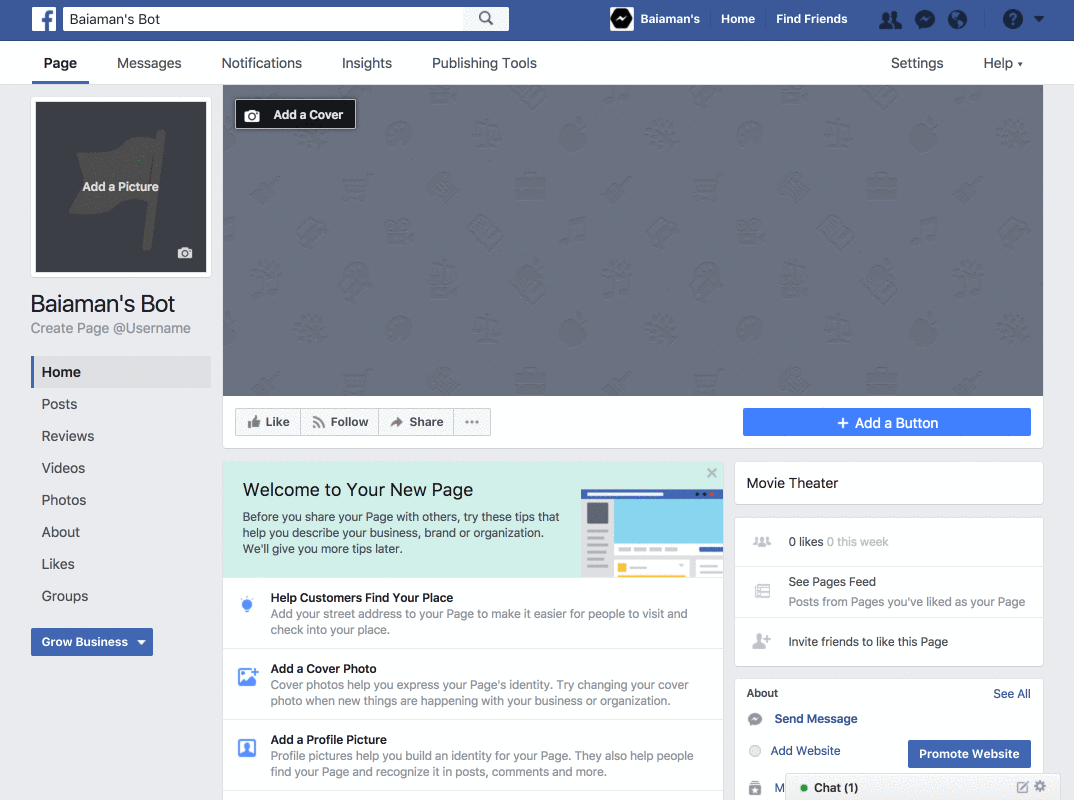Viewport: 1074px width, 800px height.
Task: Click the Add a Profile Picture tip title
Action: [328, 740]
